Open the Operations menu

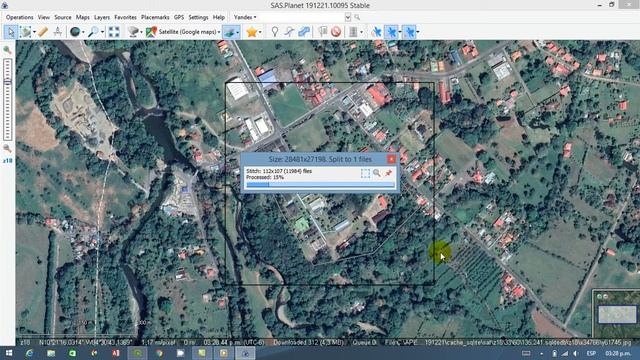tap(20, 17)
